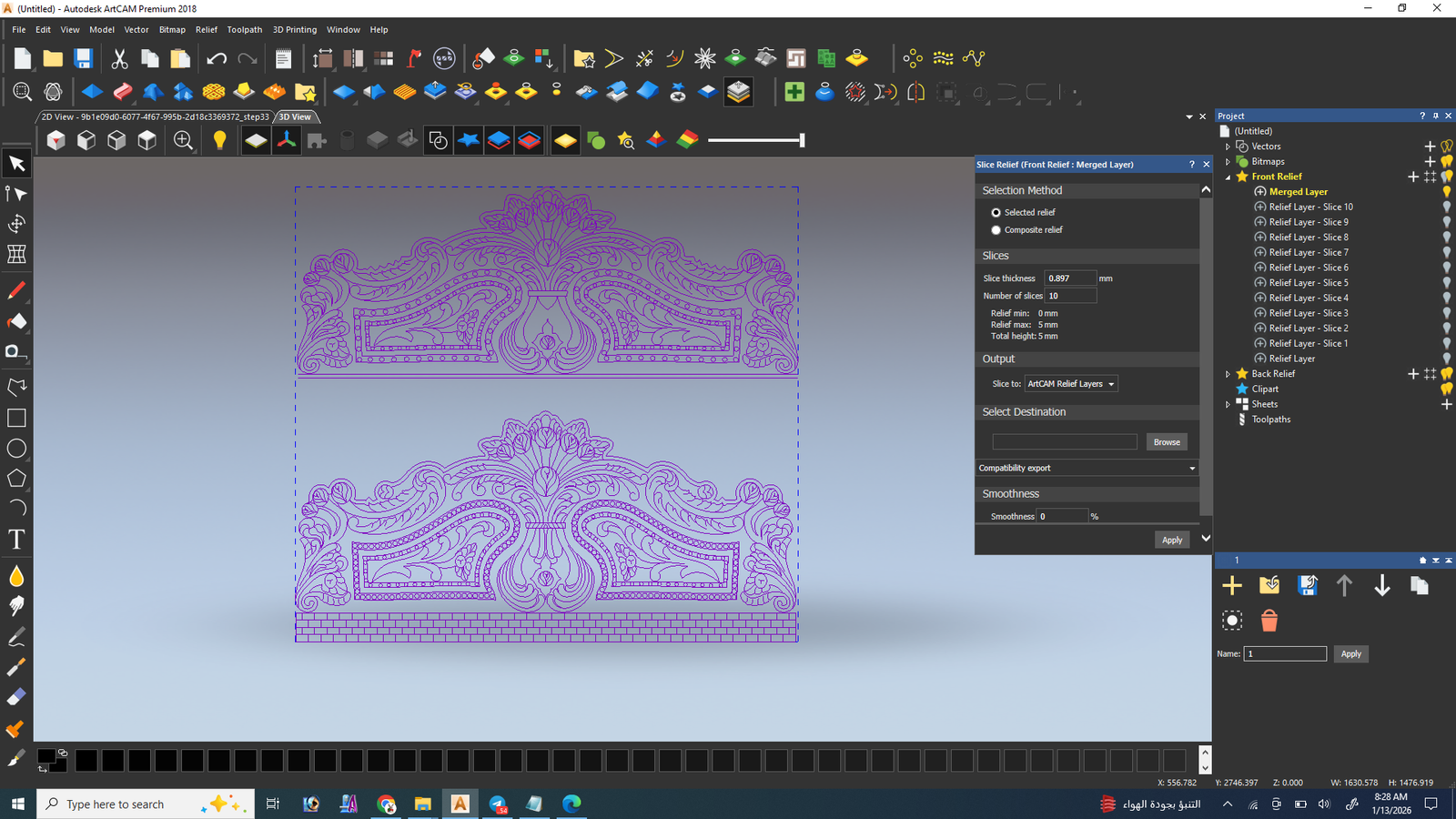Click the Undo arrow icon
This screenshot has width=1456, height=819.
217,59
